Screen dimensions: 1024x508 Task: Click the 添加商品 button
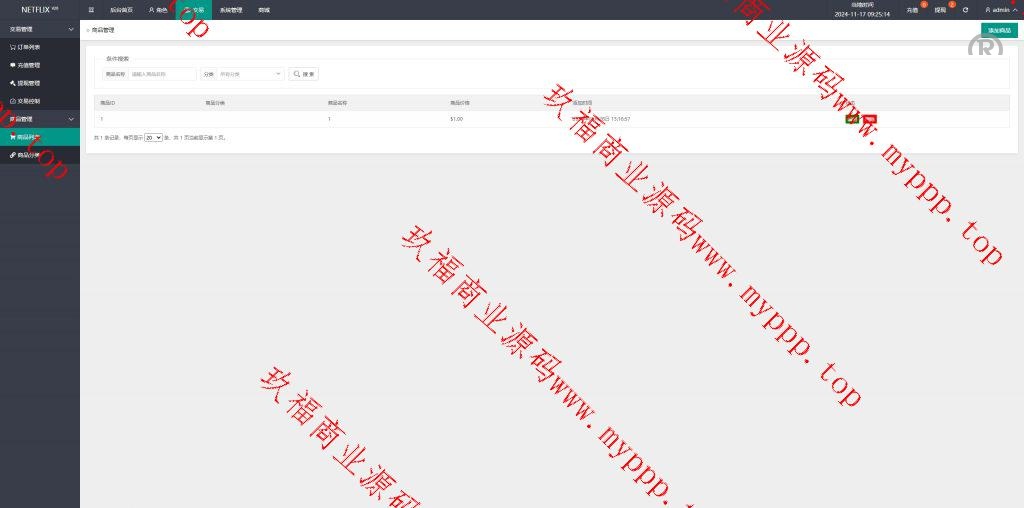pos(998,30)
